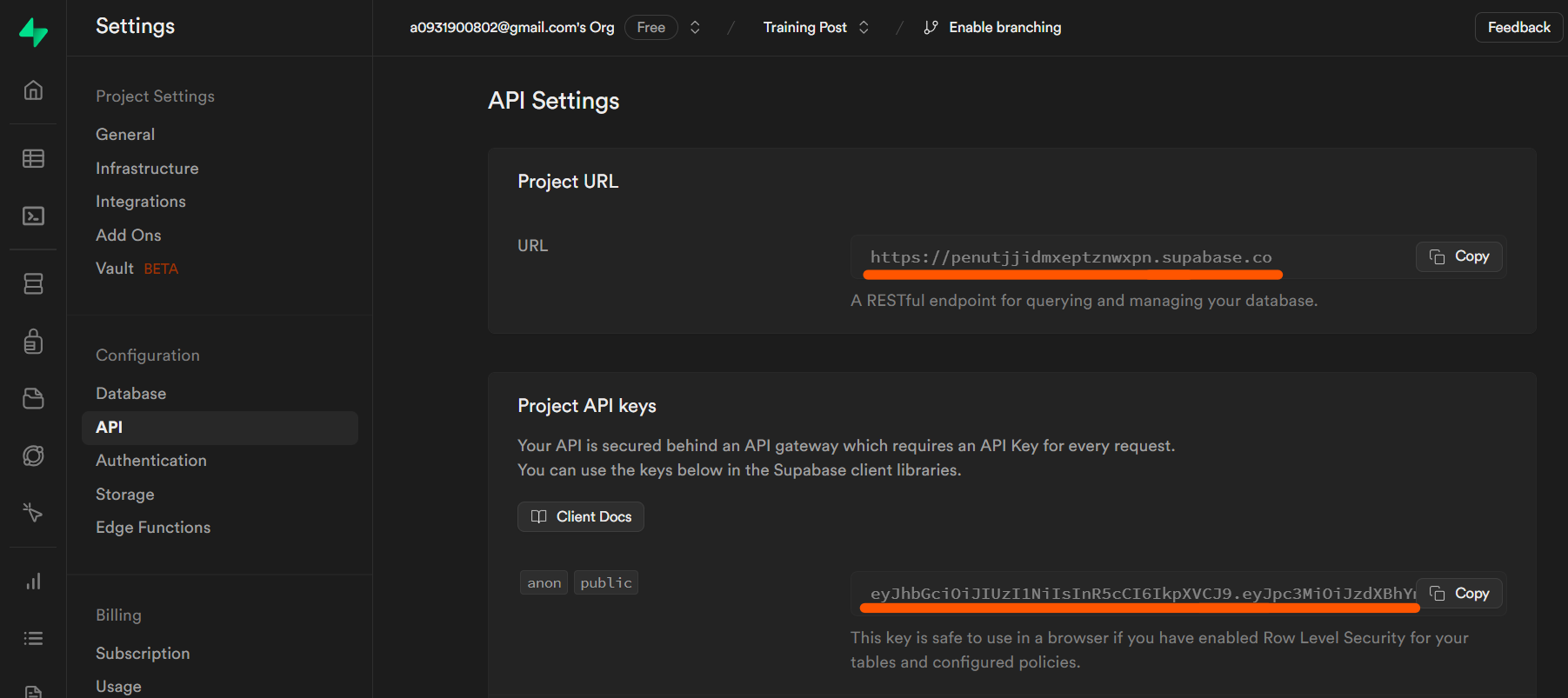1568x698 pixels.
Task: Click the Feedback button
Action: (x=1518, y=27)
